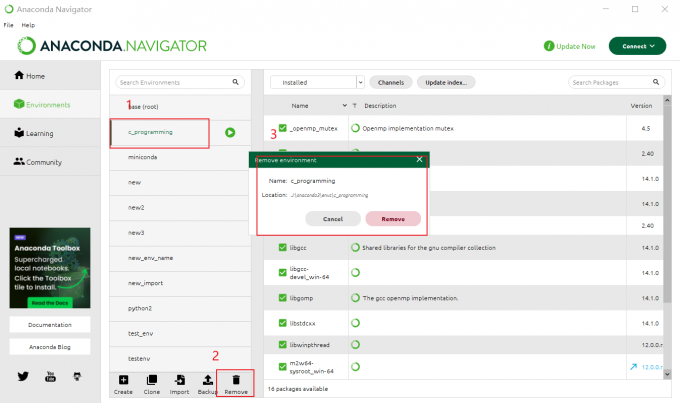Select the Environments tab
Image resolution: width=680 pixels, height=403 pixels.
tap(50, 104)
